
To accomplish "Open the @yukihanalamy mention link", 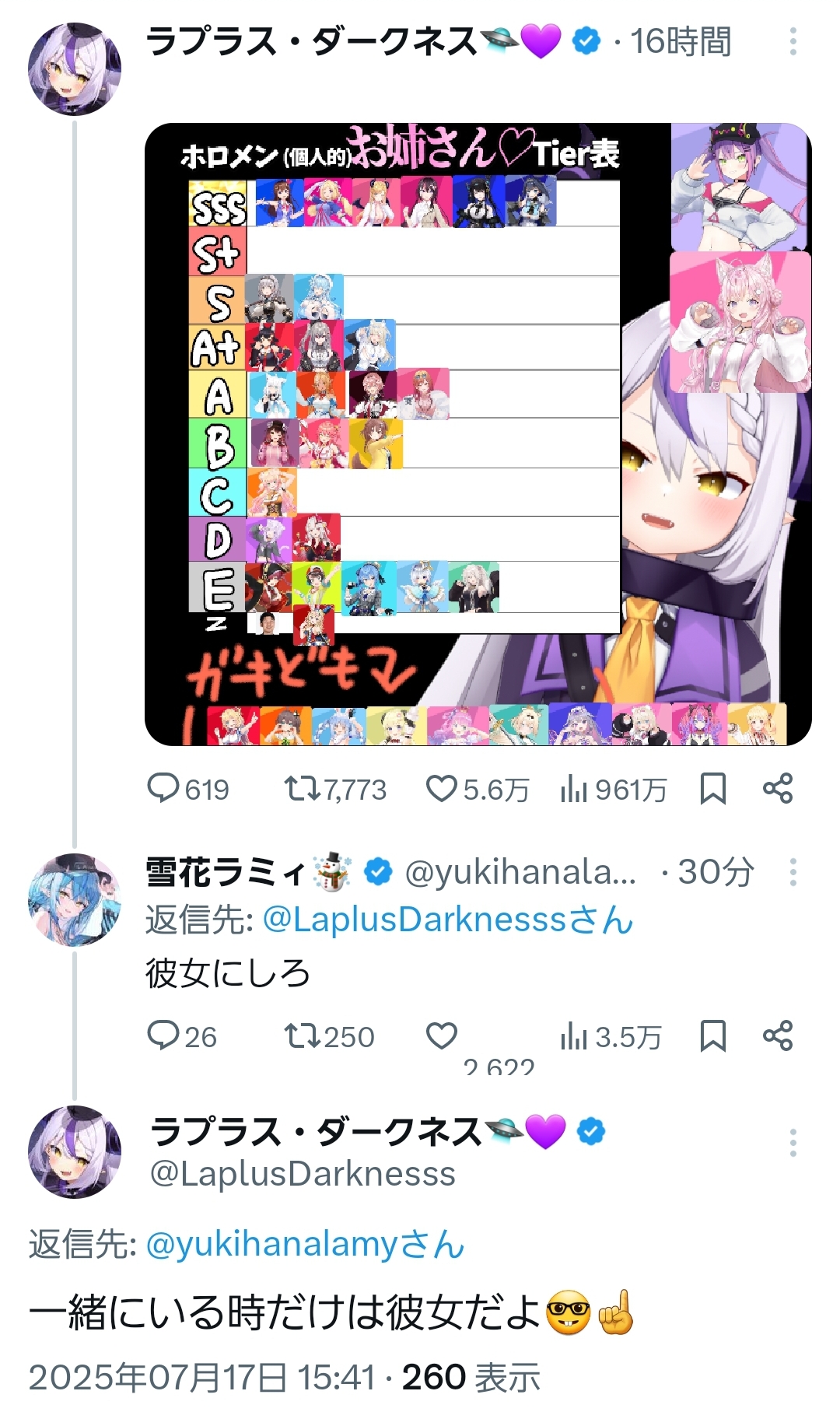I will click(x=305, y=1244).
